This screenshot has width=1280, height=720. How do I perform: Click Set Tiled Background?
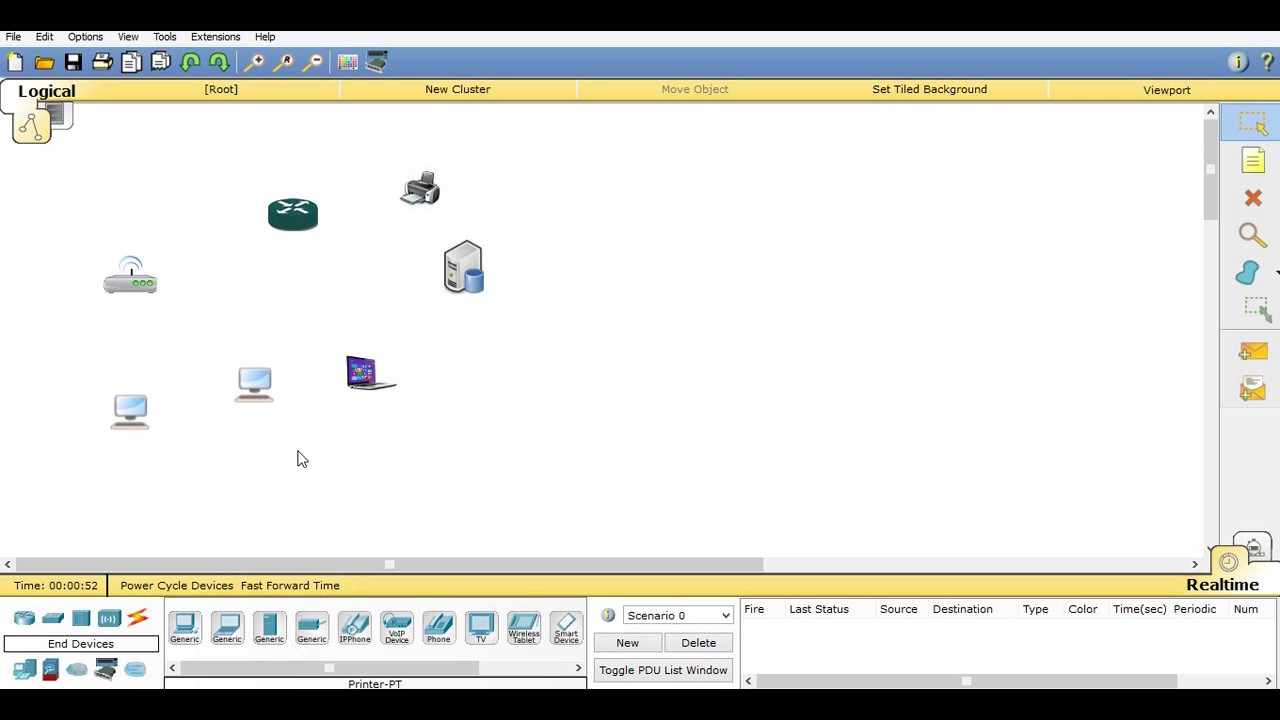click(x=929, y=89)
